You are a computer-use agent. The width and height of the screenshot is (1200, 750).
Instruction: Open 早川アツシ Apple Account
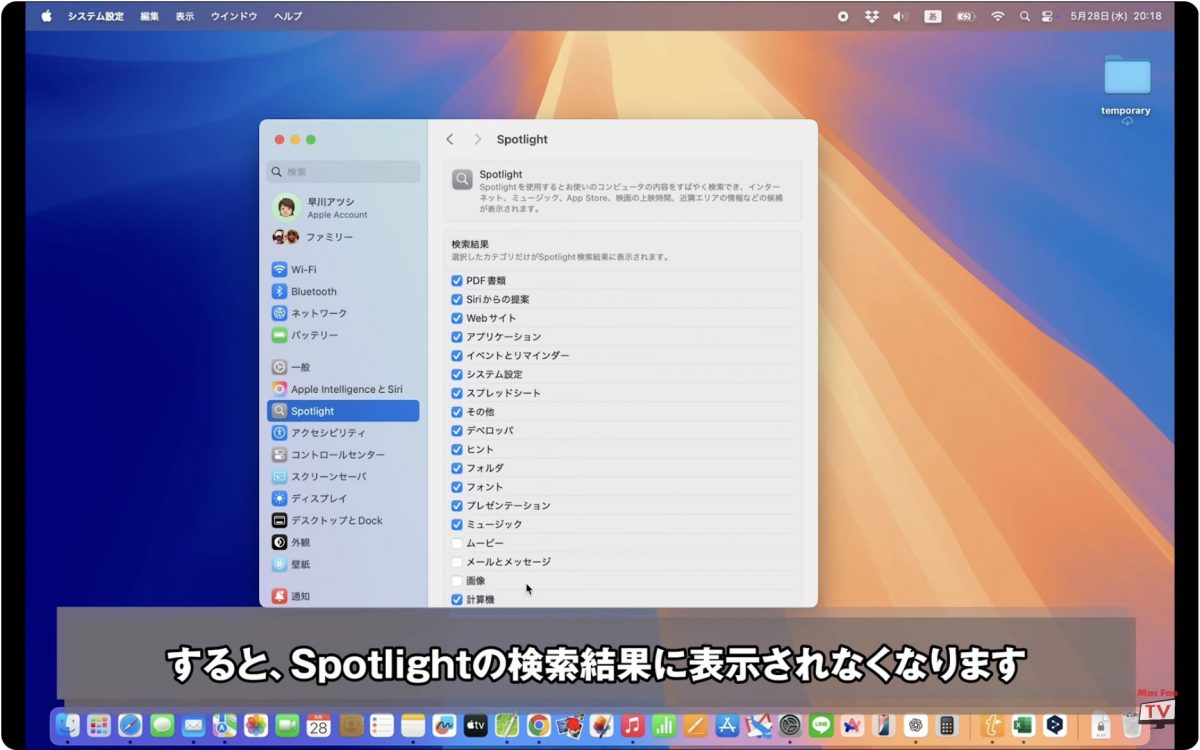[343, 207]
